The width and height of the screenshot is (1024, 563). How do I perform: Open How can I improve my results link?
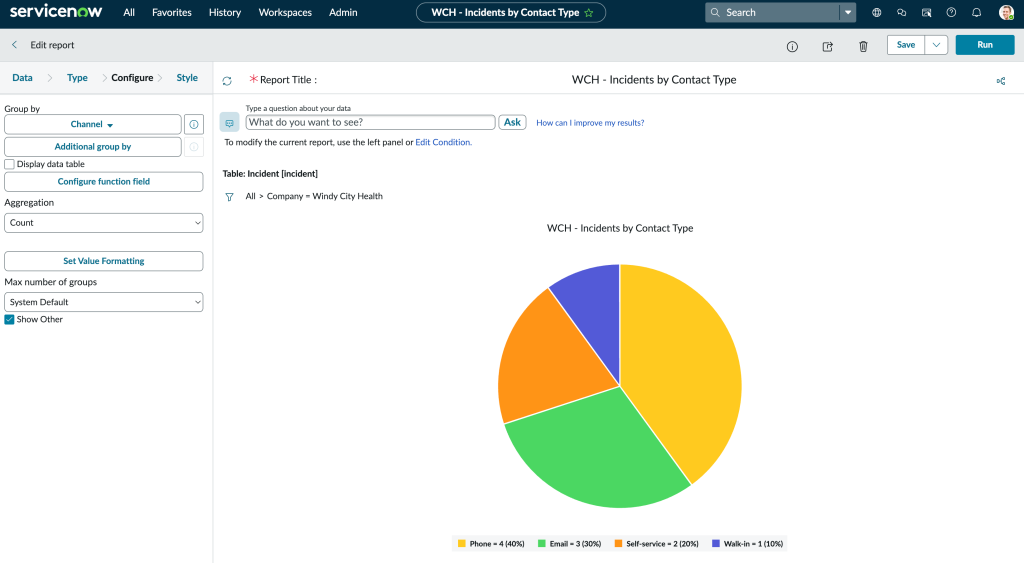590,123
